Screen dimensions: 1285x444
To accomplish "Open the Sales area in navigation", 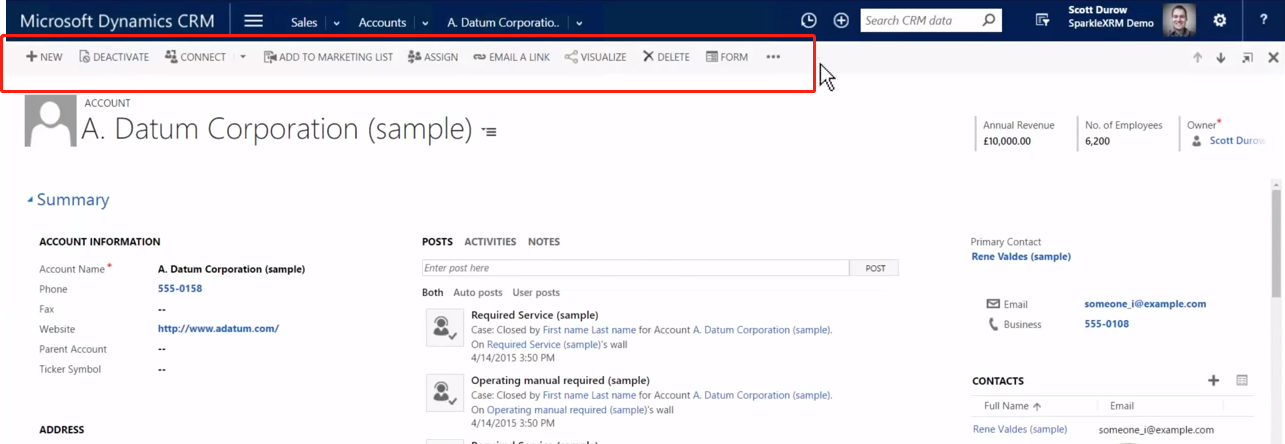I will click(305, 22).
